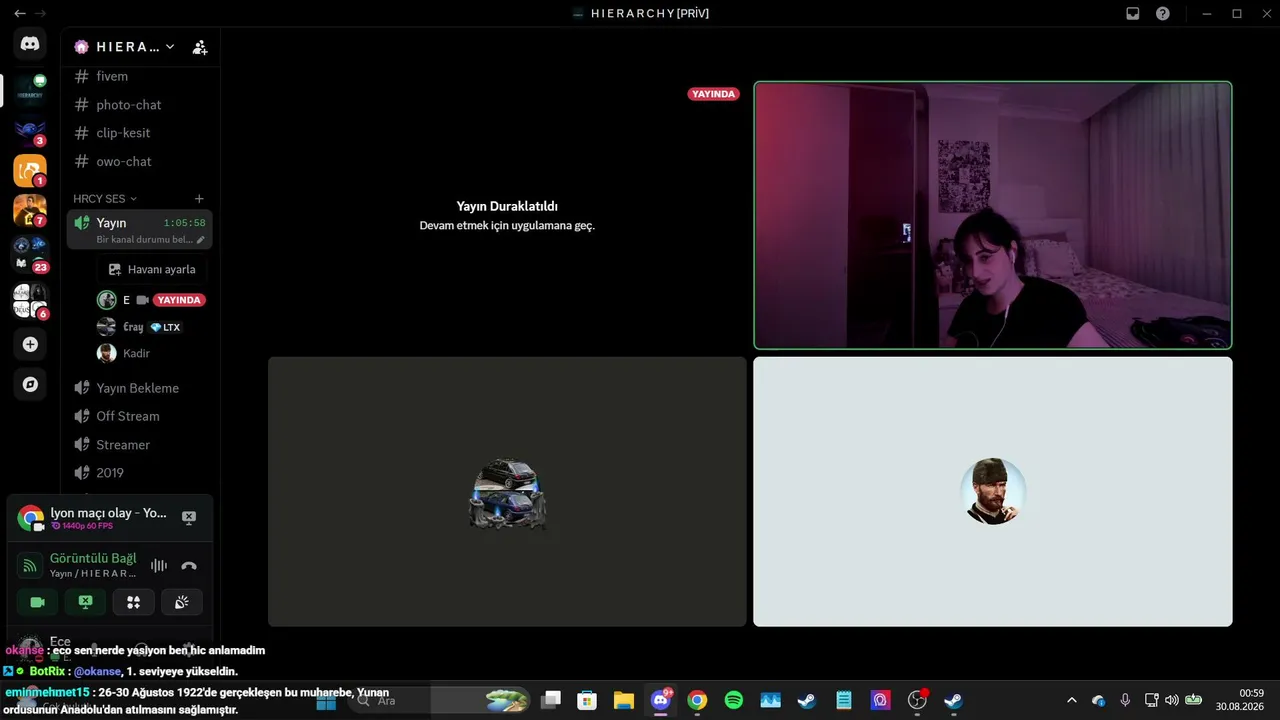This screenshot has width=1280, height=720.
Task: Add a new server
Action: [30, 344]
